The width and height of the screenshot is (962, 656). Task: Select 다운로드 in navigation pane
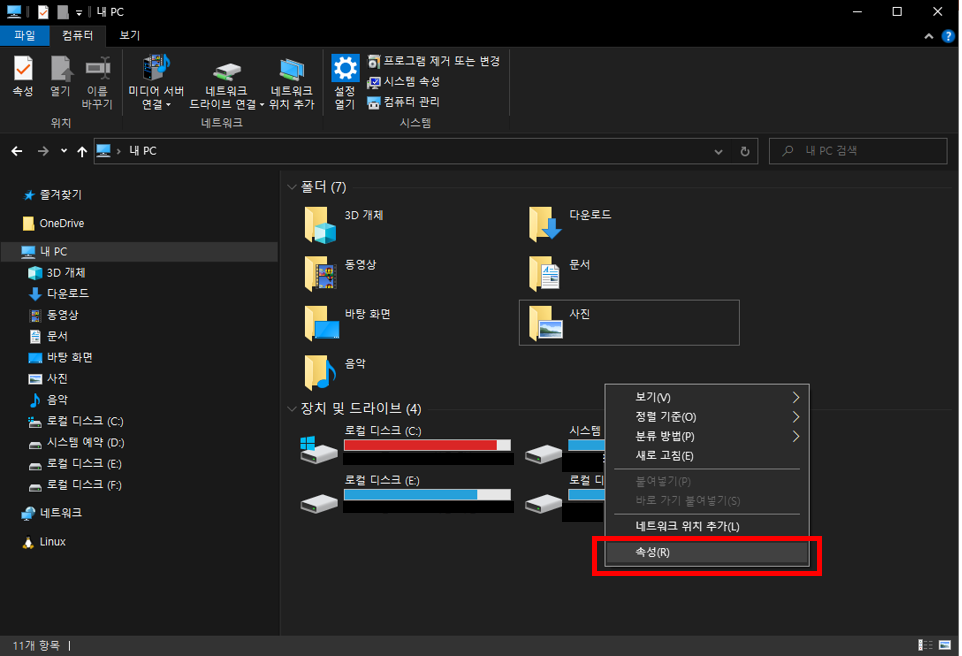click(59, 294)
